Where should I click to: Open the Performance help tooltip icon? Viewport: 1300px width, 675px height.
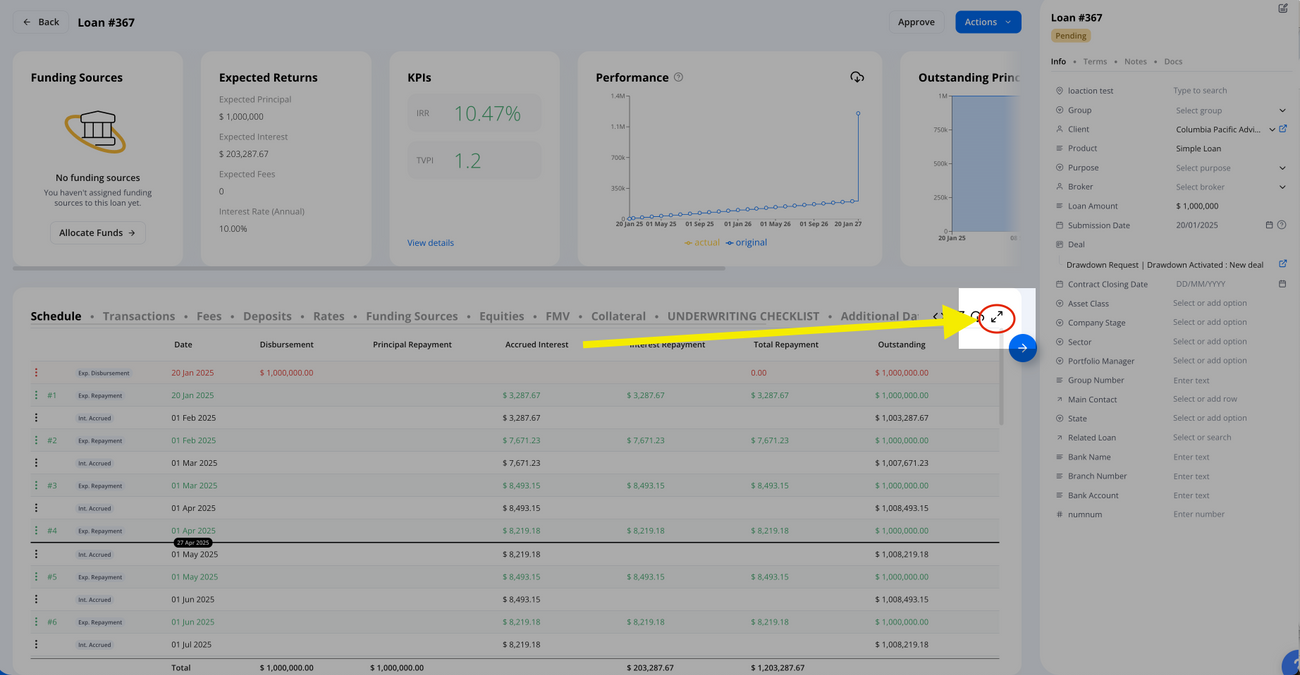(x=678, y=77)
